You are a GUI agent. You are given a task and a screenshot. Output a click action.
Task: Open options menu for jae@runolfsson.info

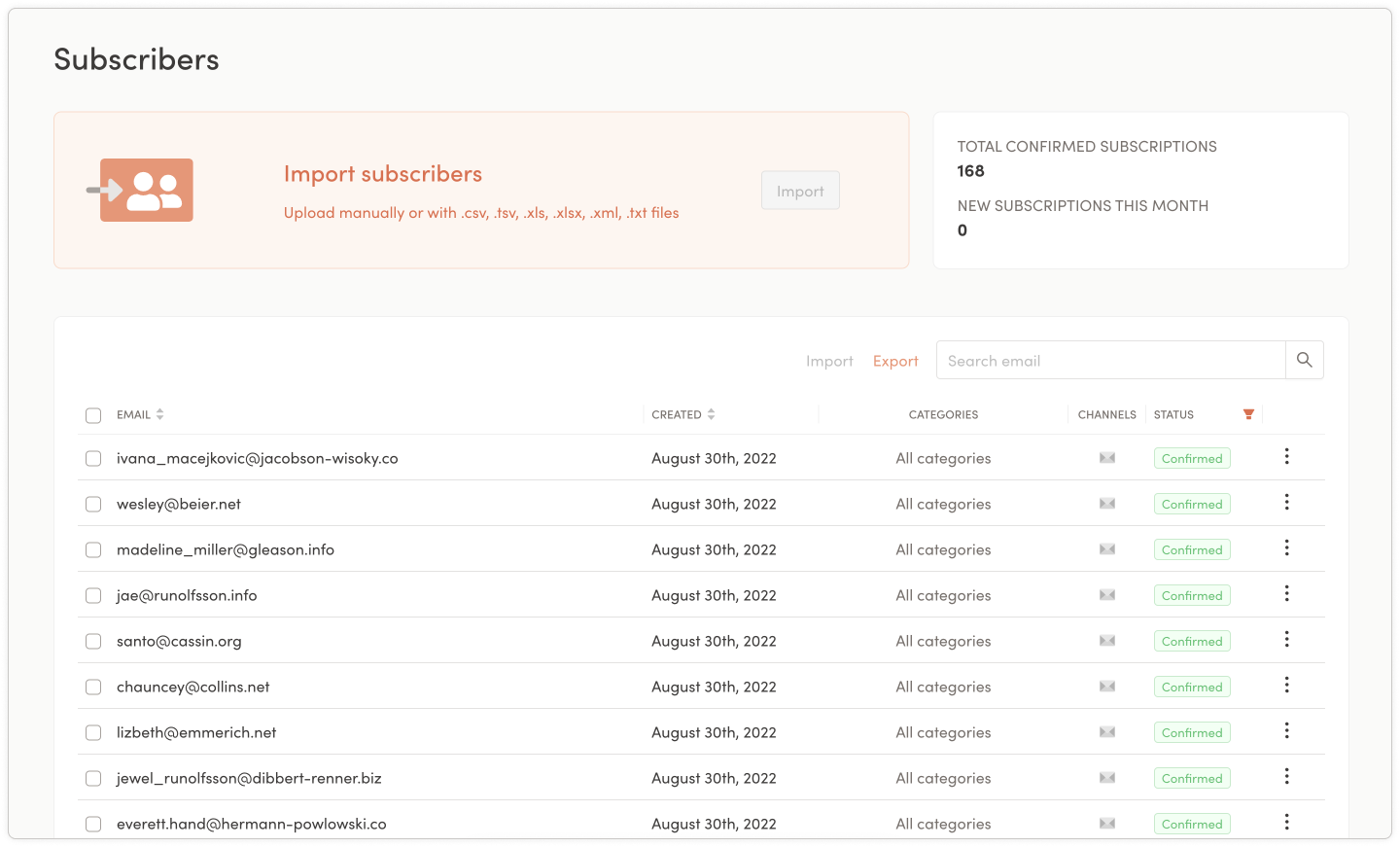click(1286, 593)
